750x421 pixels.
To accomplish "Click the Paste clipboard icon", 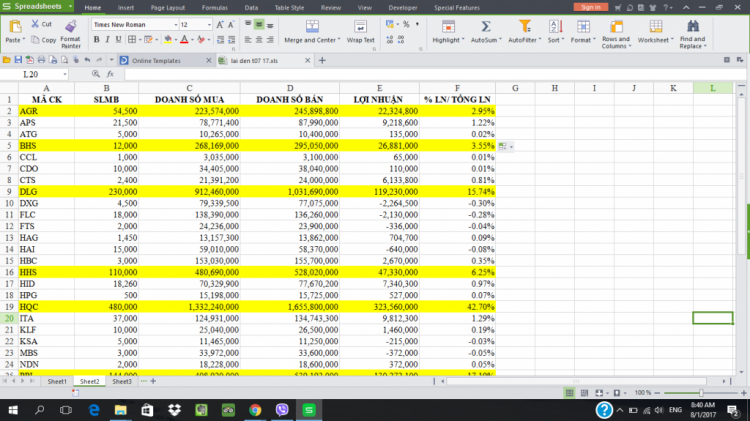I will pyautogui.click(x=15, y=26).
